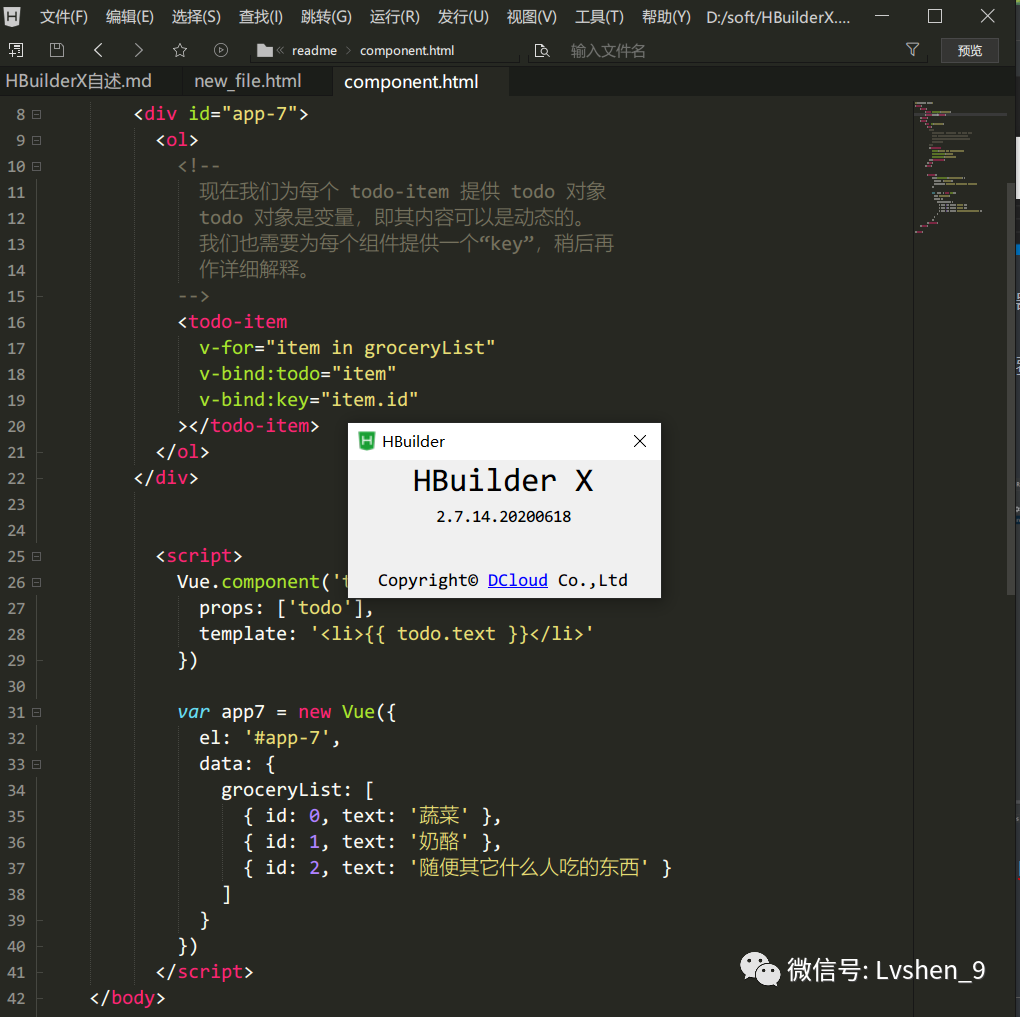Collapse the fold marker on line 9
Screen dimensions: 1020x1017
click(x=36, y=141)
